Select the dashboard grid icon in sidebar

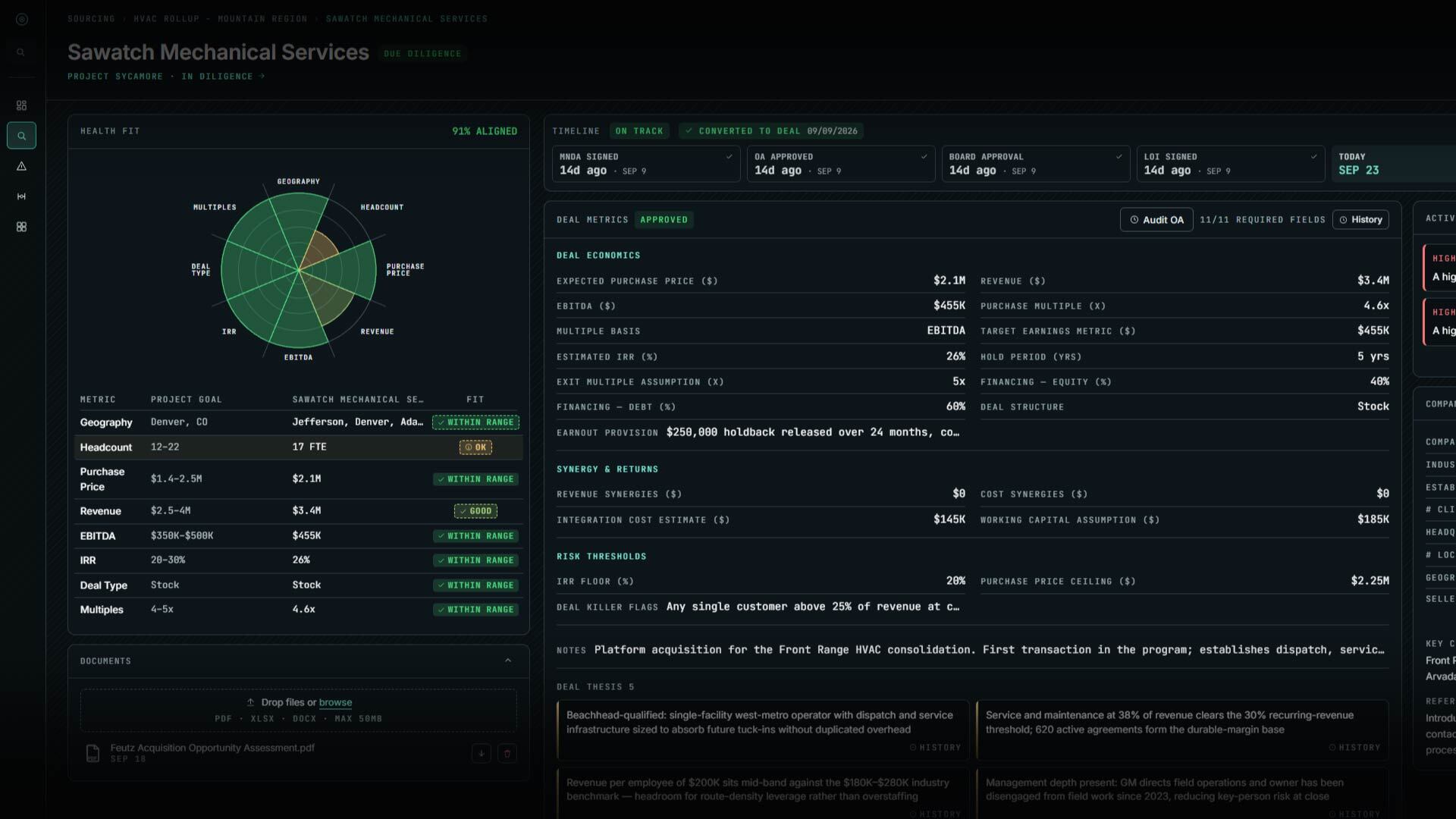click(21, 105)
